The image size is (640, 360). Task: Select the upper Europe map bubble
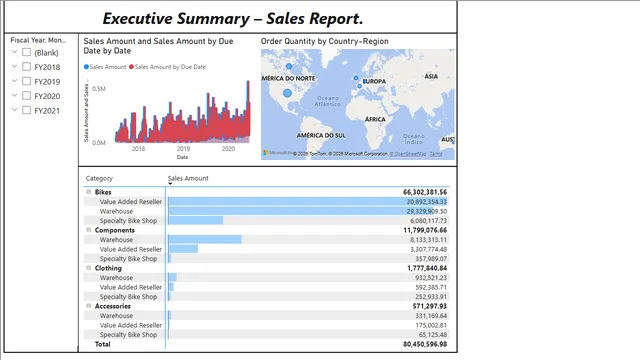(x=356, y=78)
